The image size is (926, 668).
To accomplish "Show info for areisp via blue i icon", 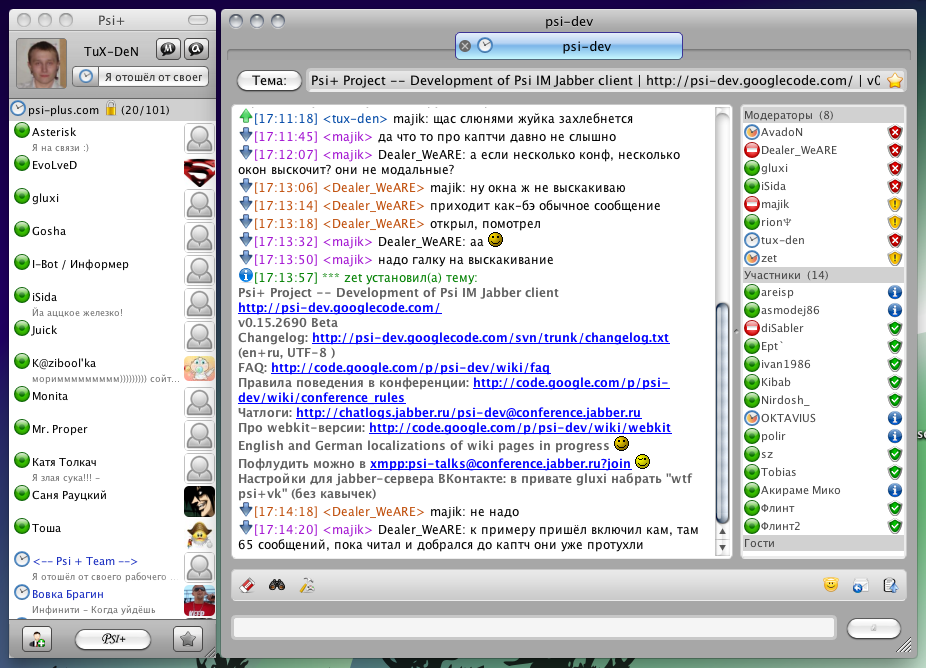I will point(894,292).
